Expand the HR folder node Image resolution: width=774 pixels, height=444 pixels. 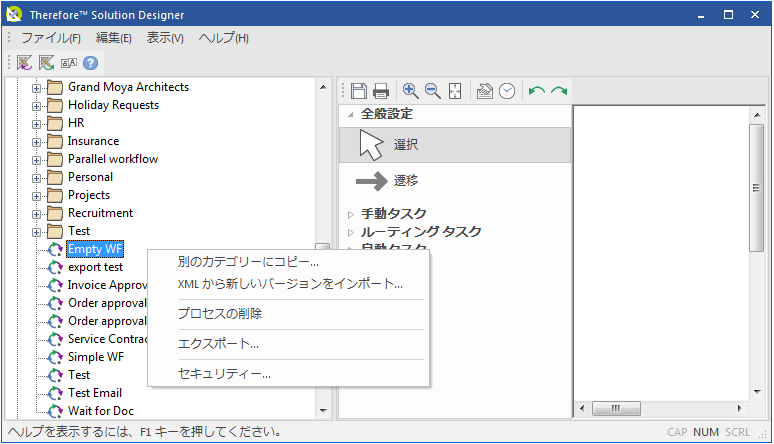36,124
